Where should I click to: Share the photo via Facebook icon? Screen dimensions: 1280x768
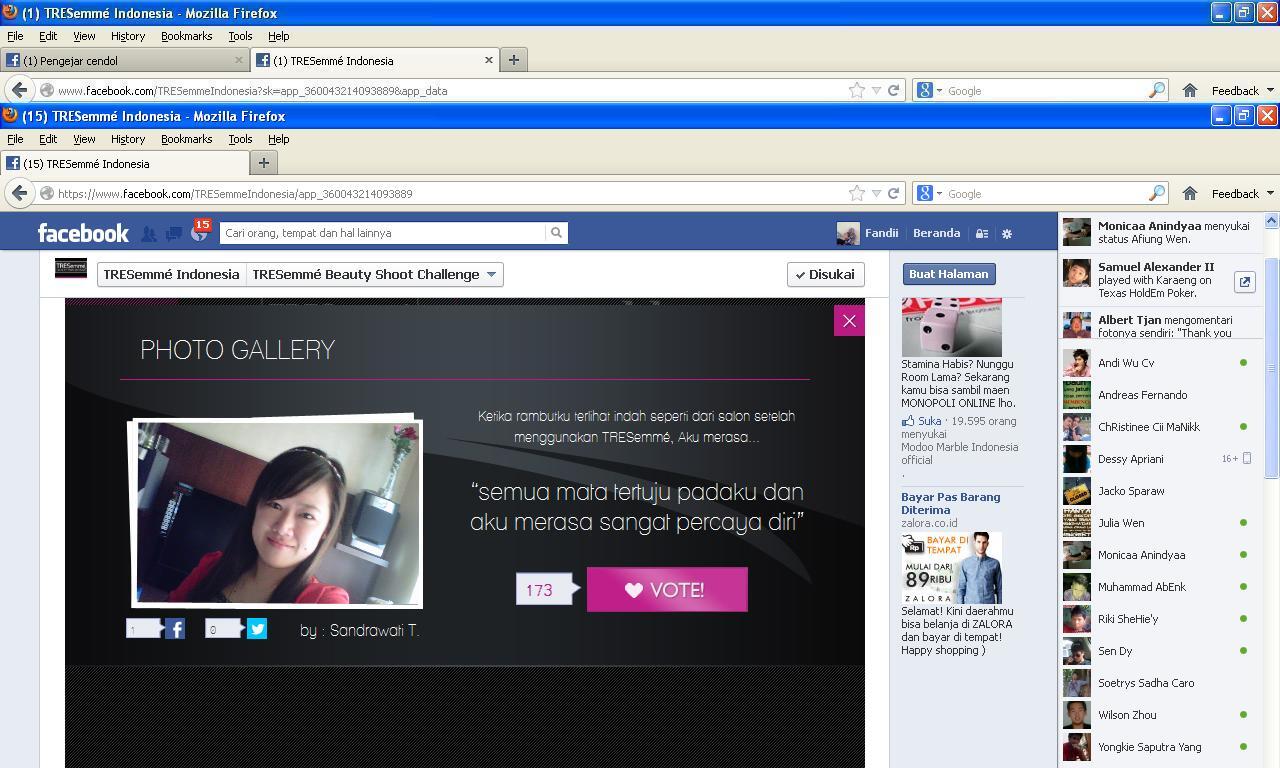[x=174, y=629]
